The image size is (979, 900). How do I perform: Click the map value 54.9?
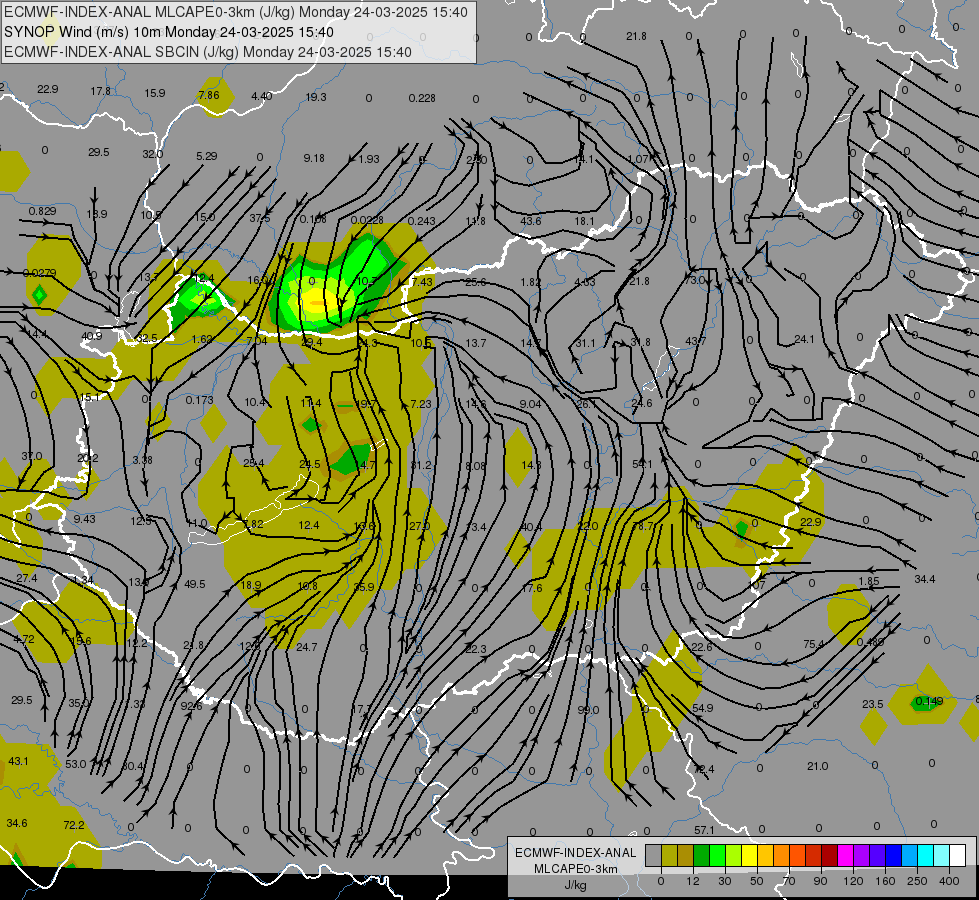coord(702,708)
